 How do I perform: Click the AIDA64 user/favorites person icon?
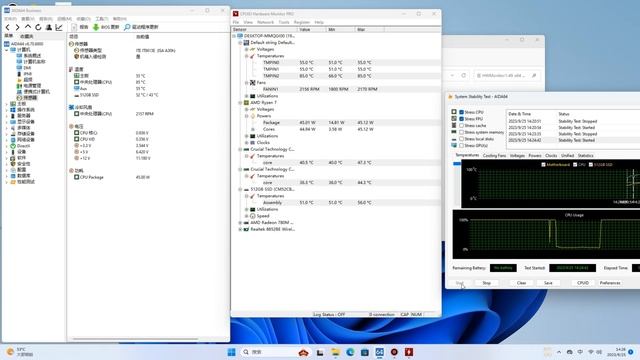click(x=49, y=27)
